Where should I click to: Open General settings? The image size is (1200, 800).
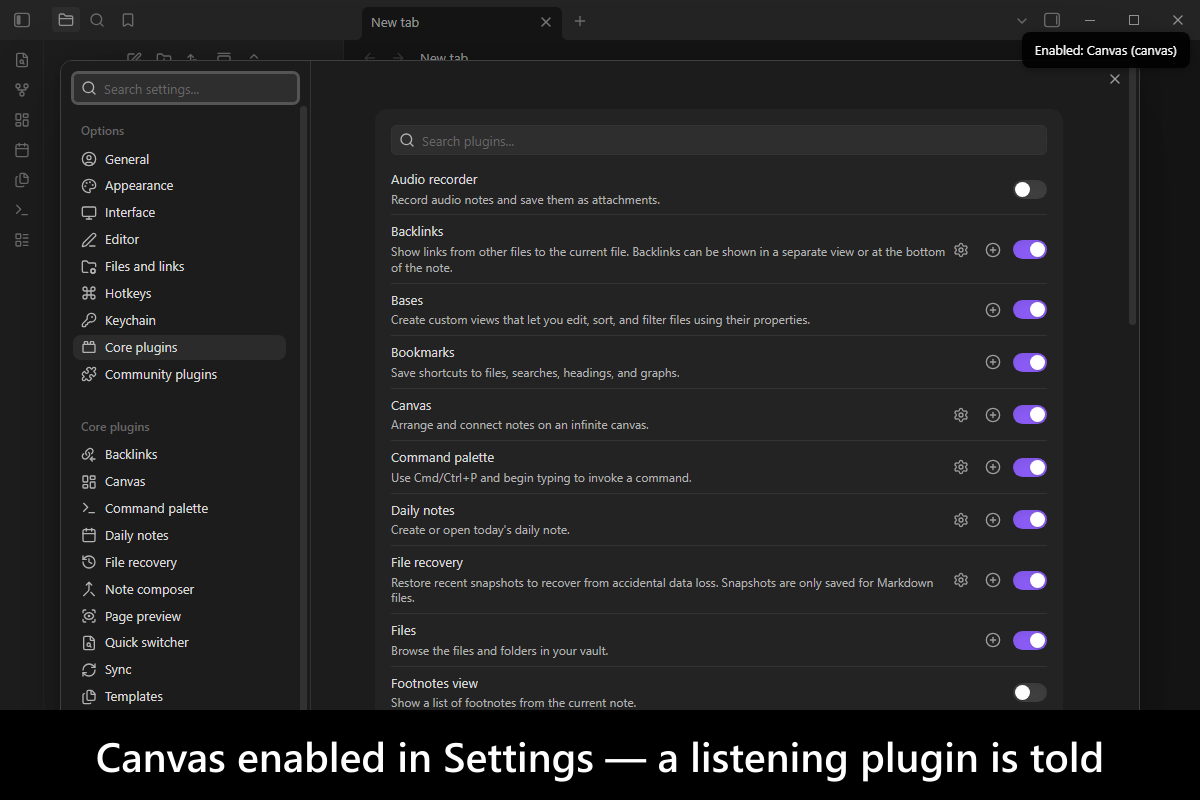point(180,159)
